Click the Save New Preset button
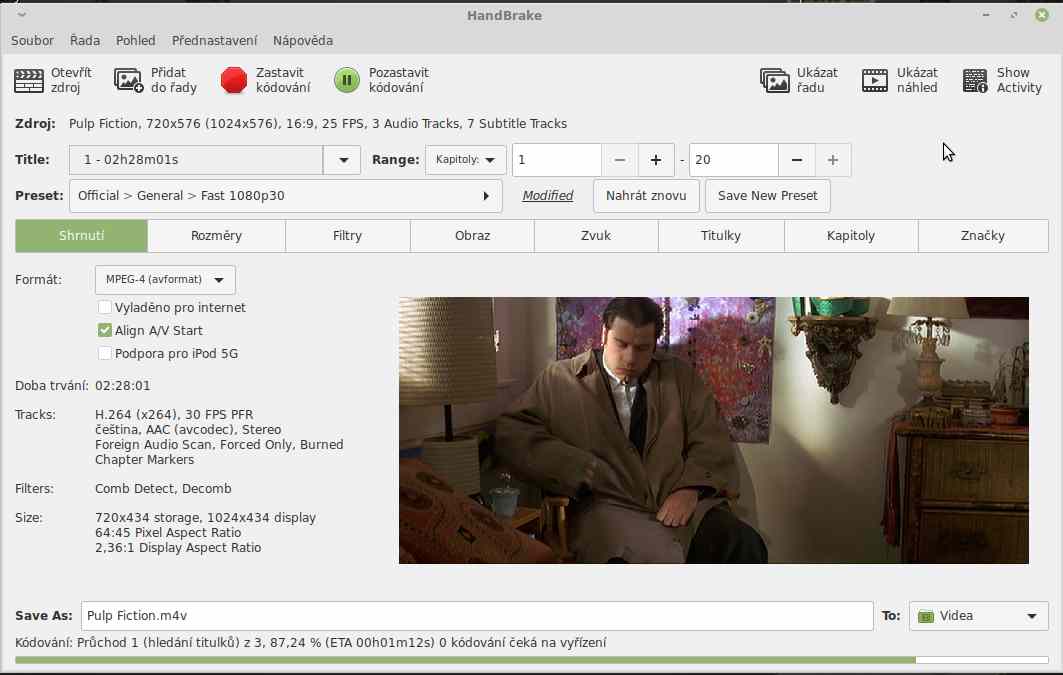This screenshot has width=1063, height=675. click(x=767, y=196)
